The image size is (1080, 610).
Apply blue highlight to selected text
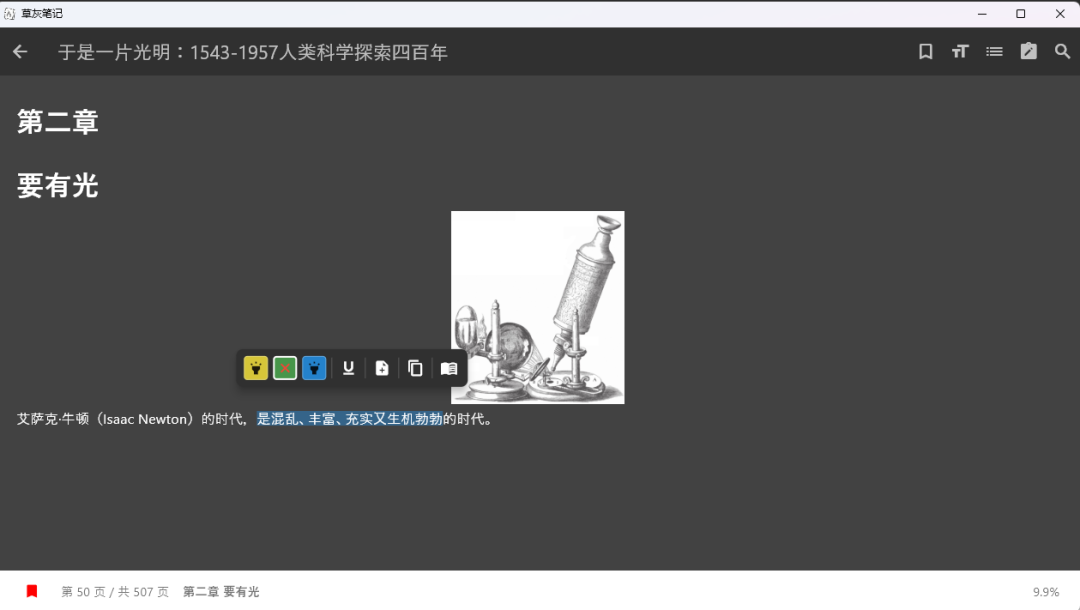[314, 368]
